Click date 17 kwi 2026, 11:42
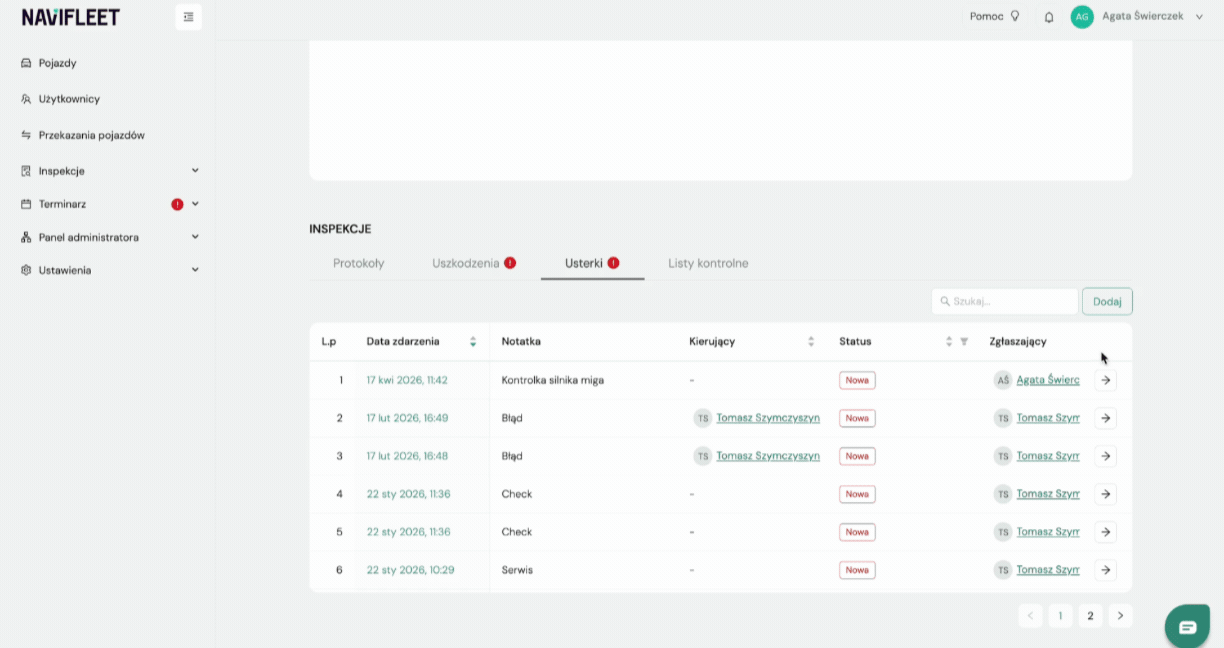 (x=407, y=380)
